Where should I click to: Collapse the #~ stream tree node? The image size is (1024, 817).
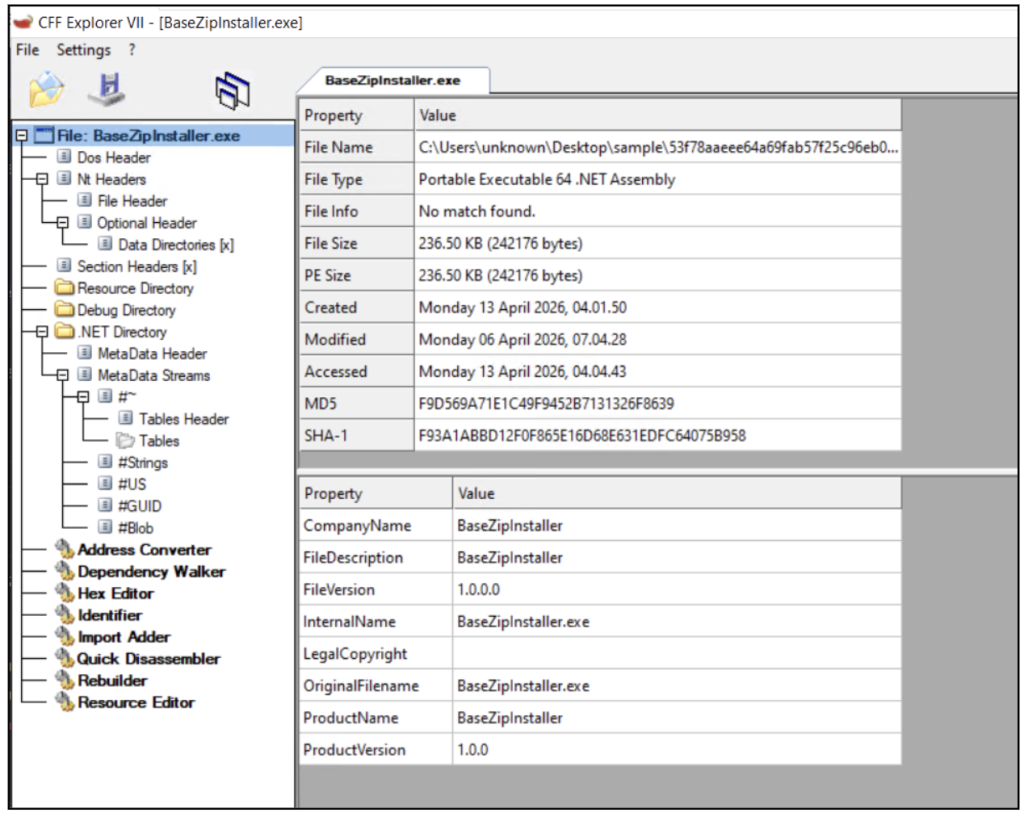(x=83, y=397)
